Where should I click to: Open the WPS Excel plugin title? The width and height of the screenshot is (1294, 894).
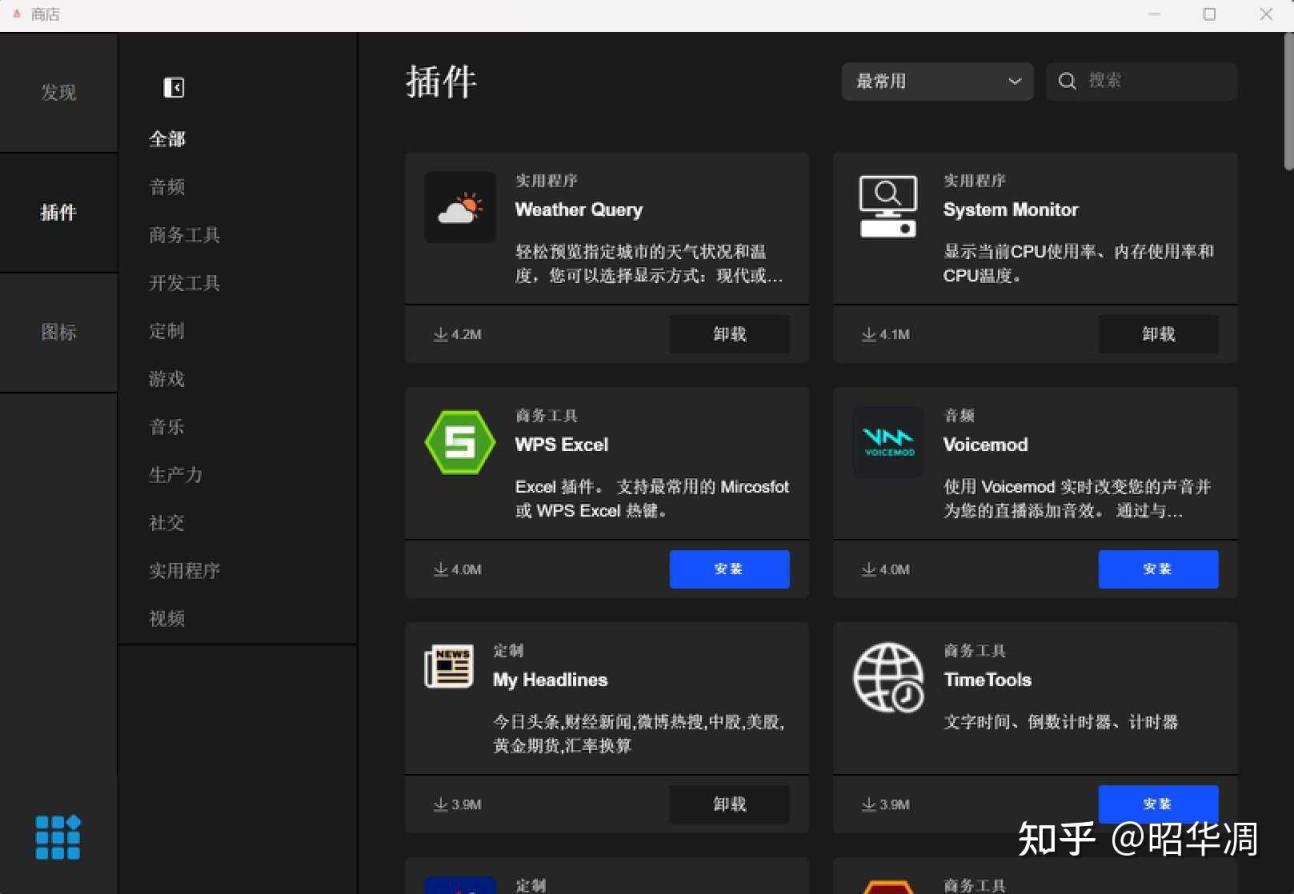pyautogui.click(x=562, y=445)
